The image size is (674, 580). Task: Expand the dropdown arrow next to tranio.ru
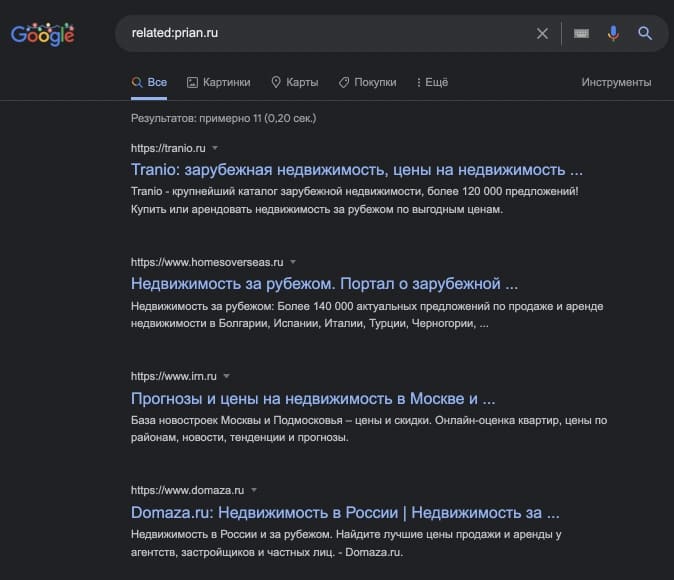[215, 148]
